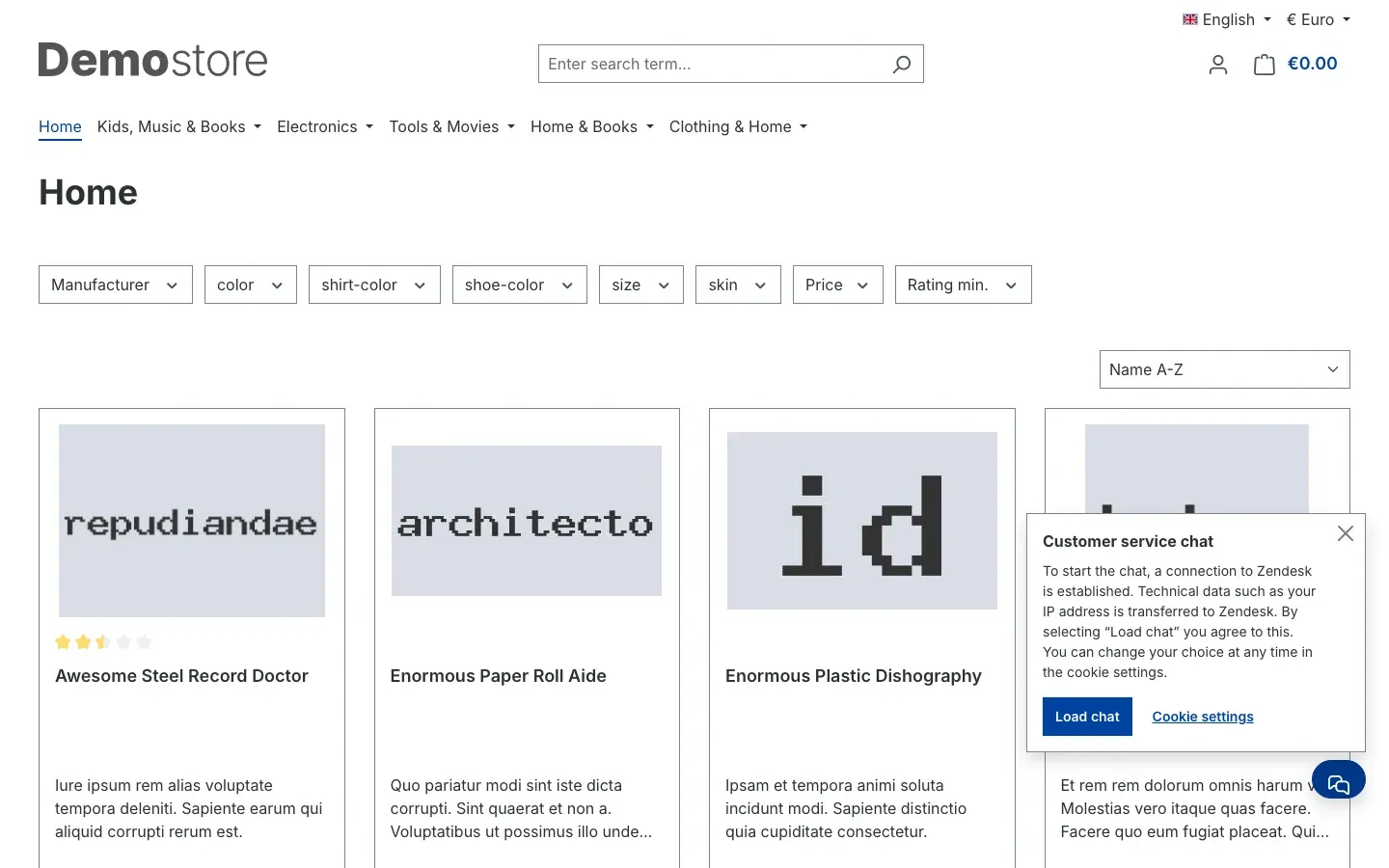Open the English language dropdown

[x=1227, y=19]
